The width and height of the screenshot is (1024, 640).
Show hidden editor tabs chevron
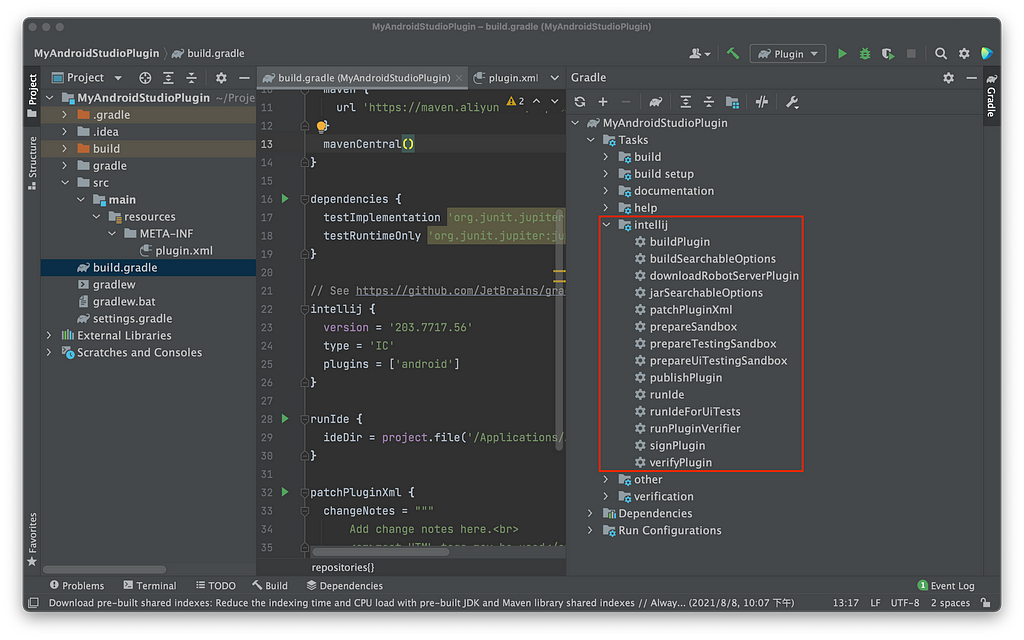click(x=554, y=78)
